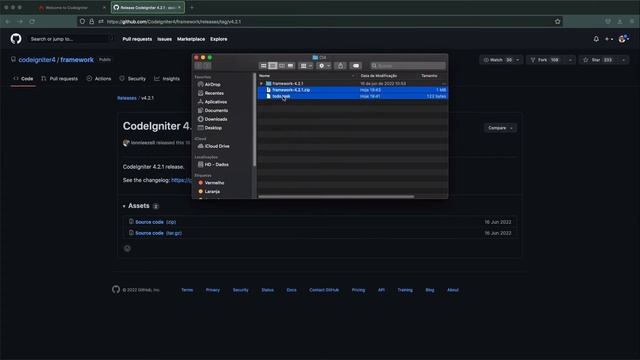Open the Insights repository tab
The width and height of the screenshot is (640, 360).
tap(167, 78)
